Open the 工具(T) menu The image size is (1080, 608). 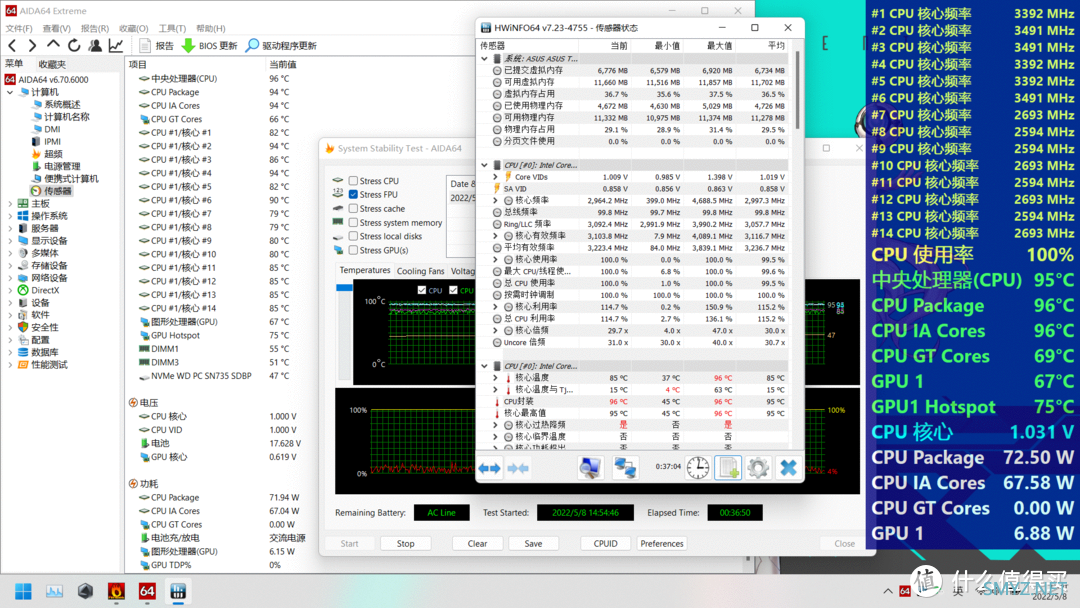172,28
